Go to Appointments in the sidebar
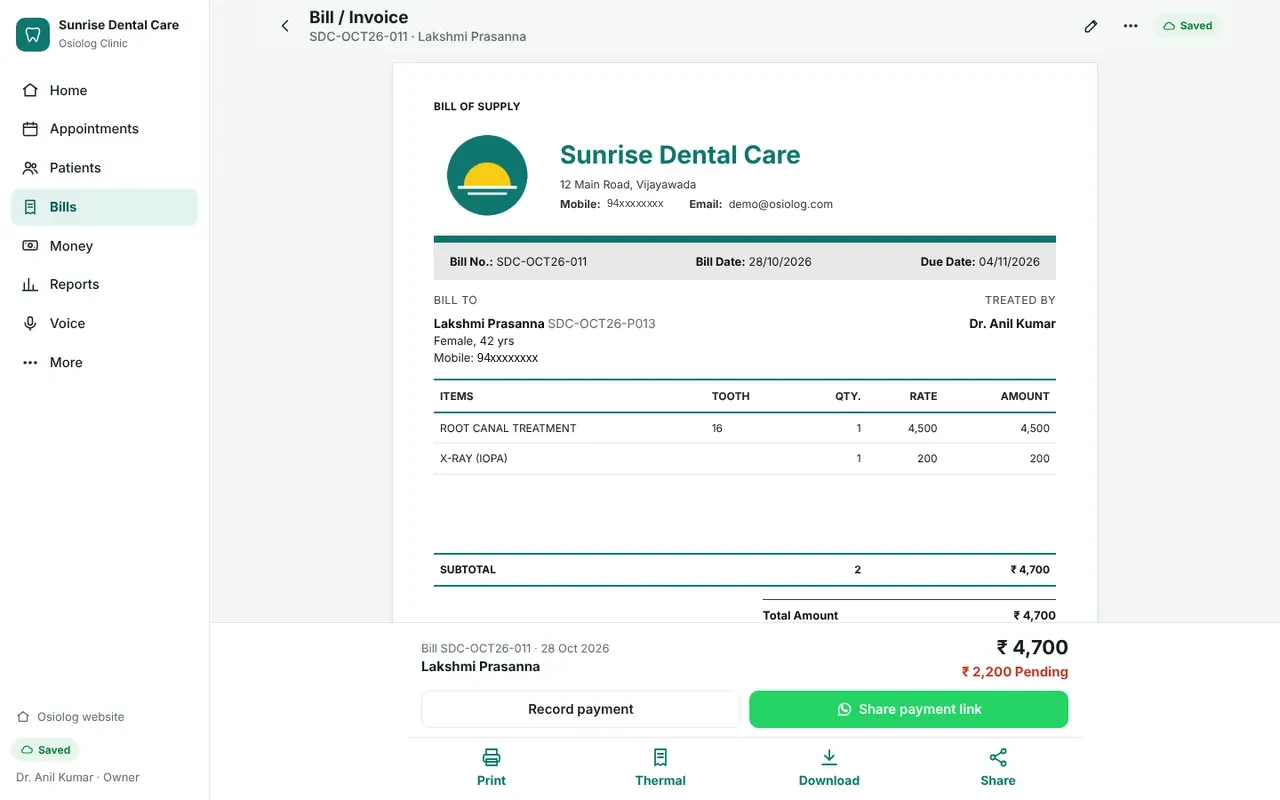This screenshot has width=1280, height=800. pyautogui.click(x=104, y=129)
